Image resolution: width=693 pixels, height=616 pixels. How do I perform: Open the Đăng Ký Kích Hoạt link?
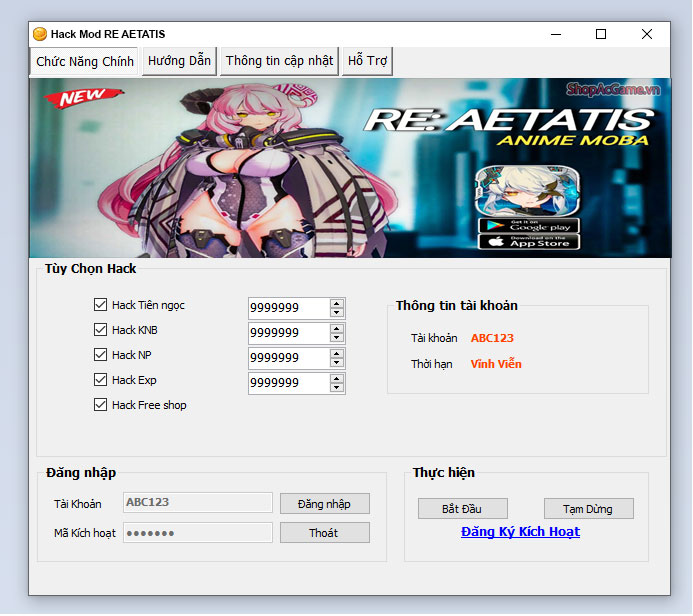point(520,532)
